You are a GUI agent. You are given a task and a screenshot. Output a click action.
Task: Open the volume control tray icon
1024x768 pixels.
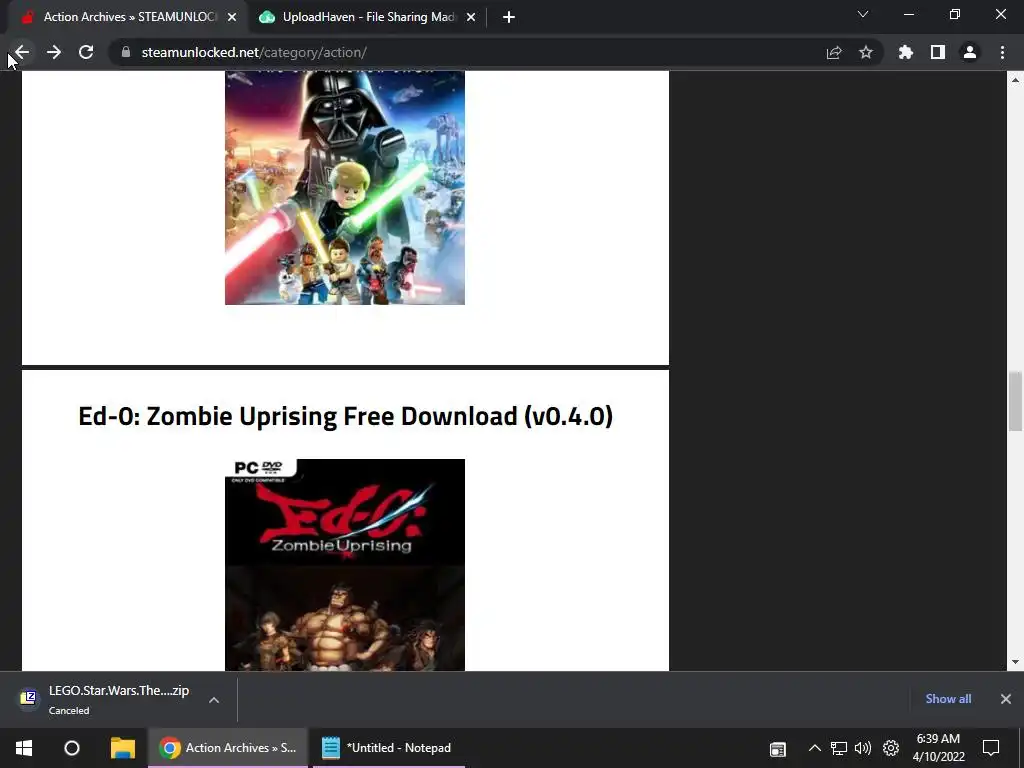pyautogui.click(x=863, y=748)
